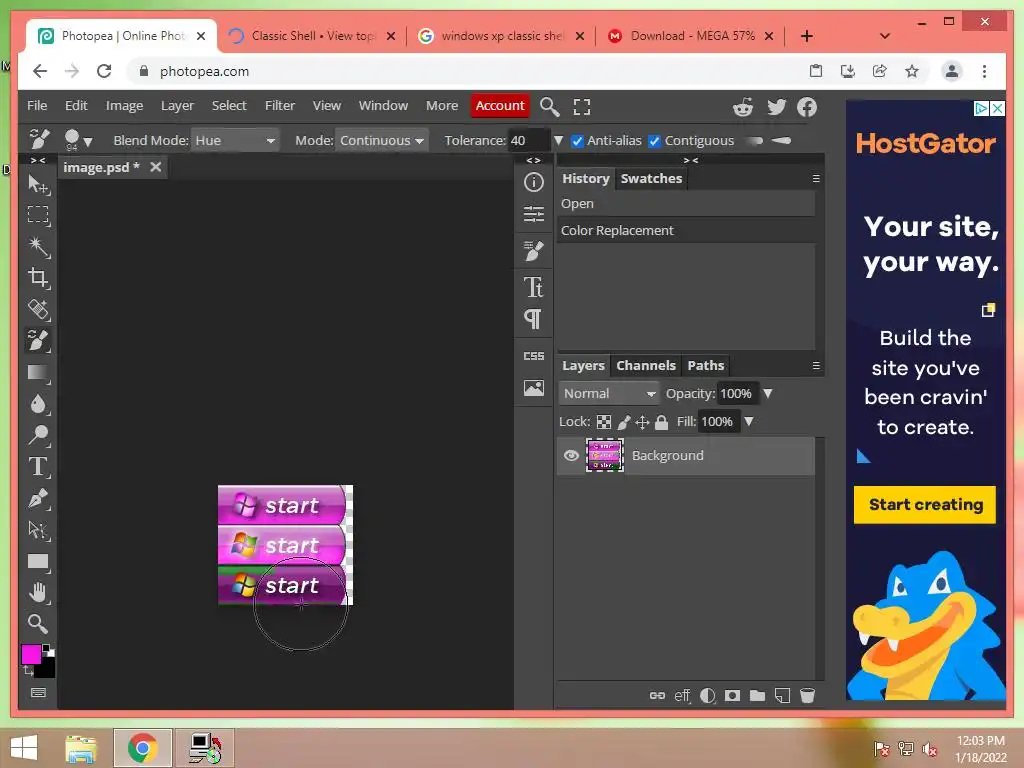Select the Path Select tool

coord(39,530)
